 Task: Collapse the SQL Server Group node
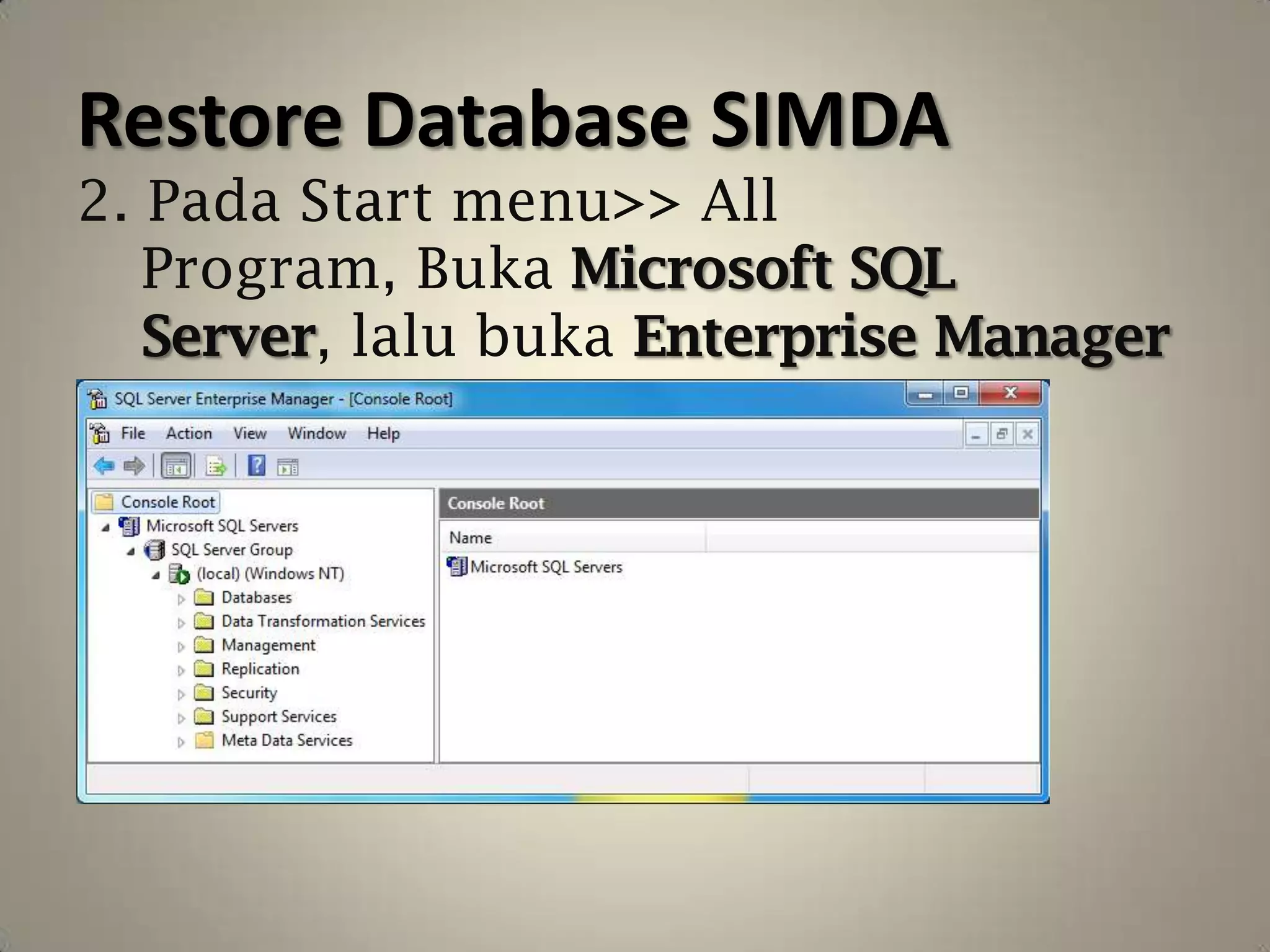131,551
